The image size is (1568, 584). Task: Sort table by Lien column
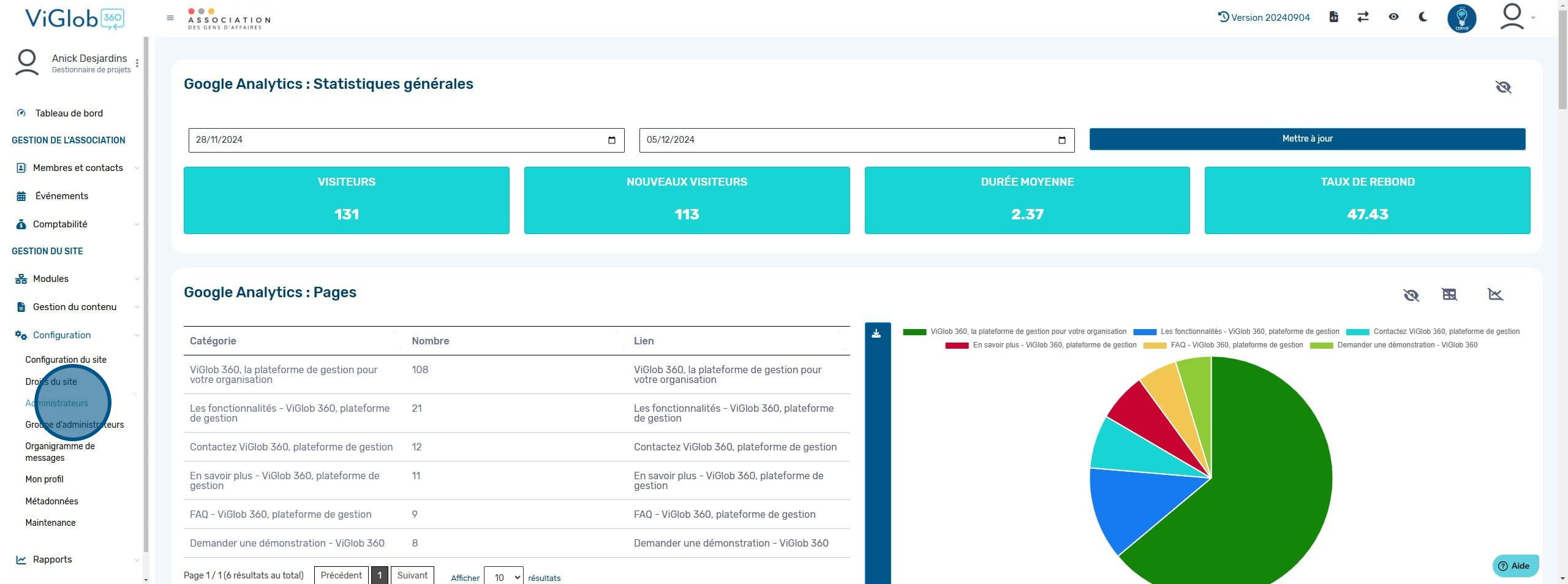739,341
